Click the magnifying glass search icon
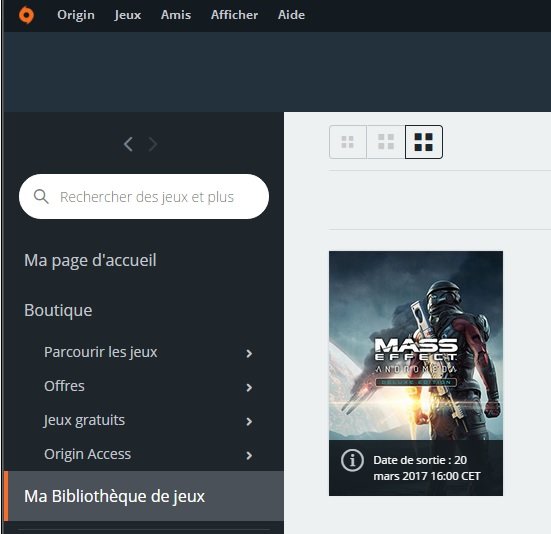 [x=41, y=196]
